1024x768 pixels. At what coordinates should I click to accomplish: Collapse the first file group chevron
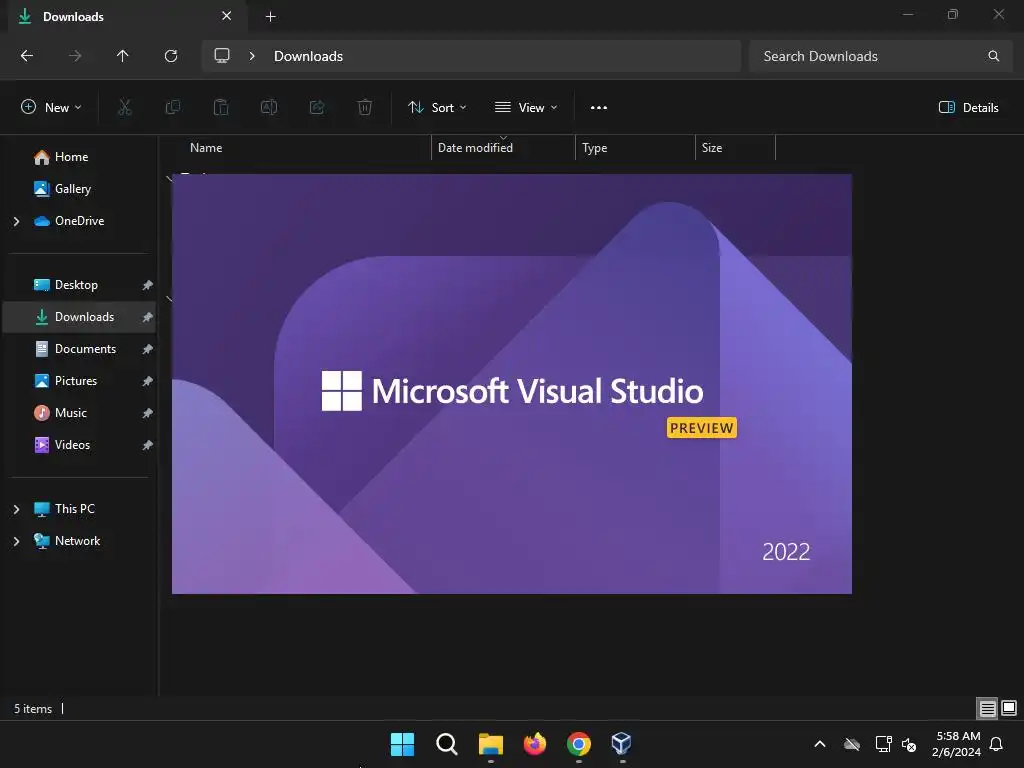(x=169, y=178)
